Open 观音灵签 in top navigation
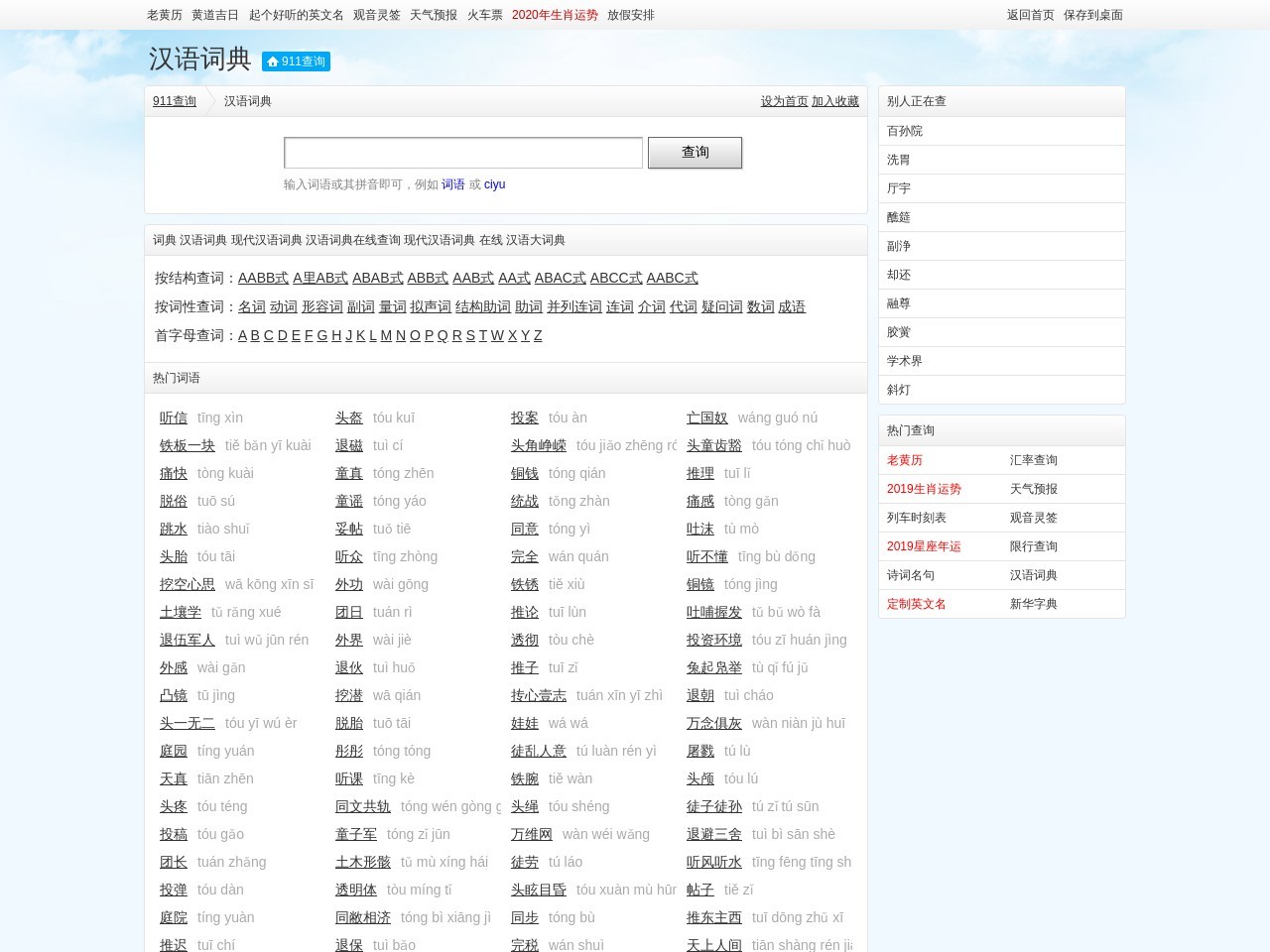The image size is (1270, 952). tap(377, 15)
